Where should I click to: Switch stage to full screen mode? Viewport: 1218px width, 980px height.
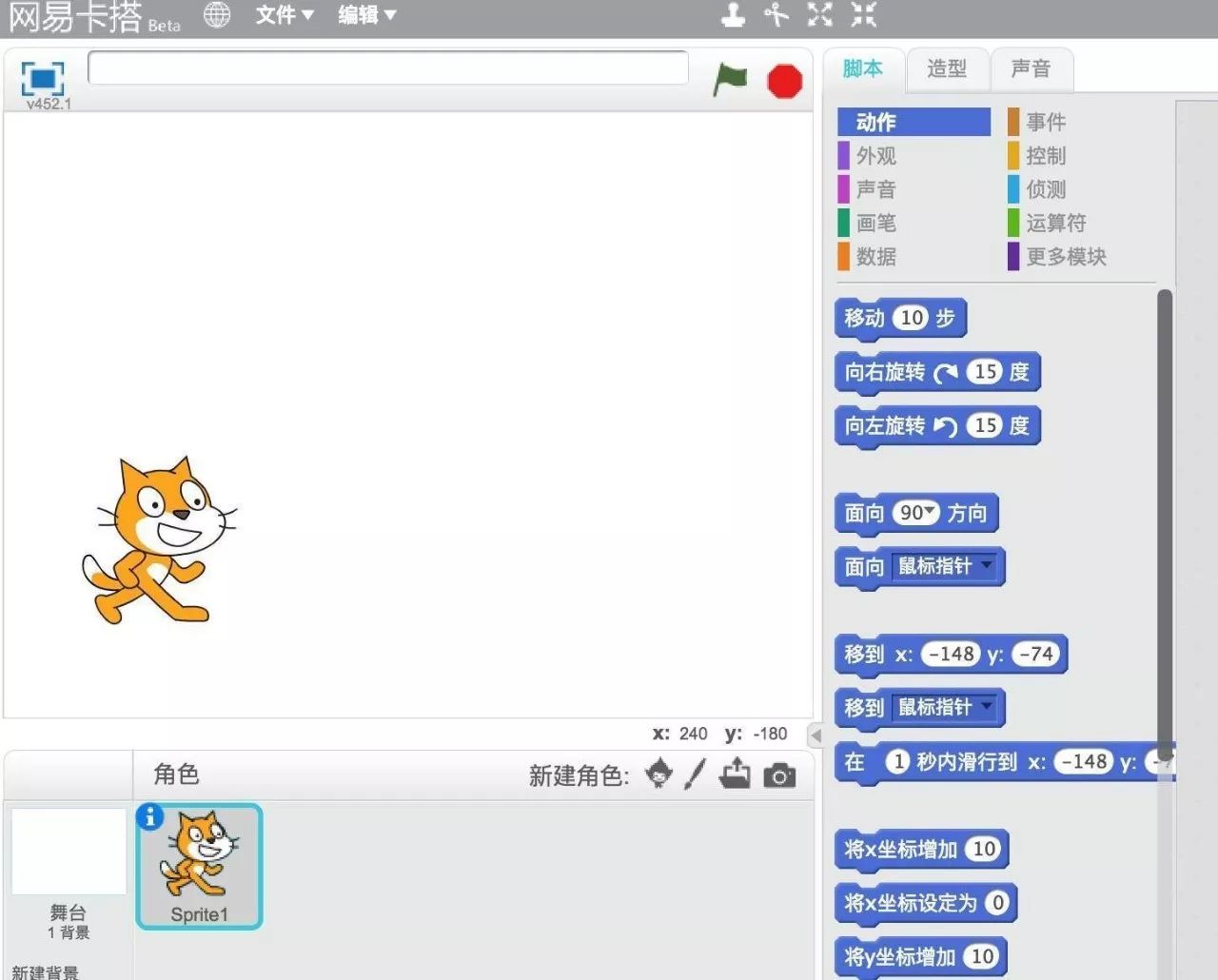(x=43, y=78)
